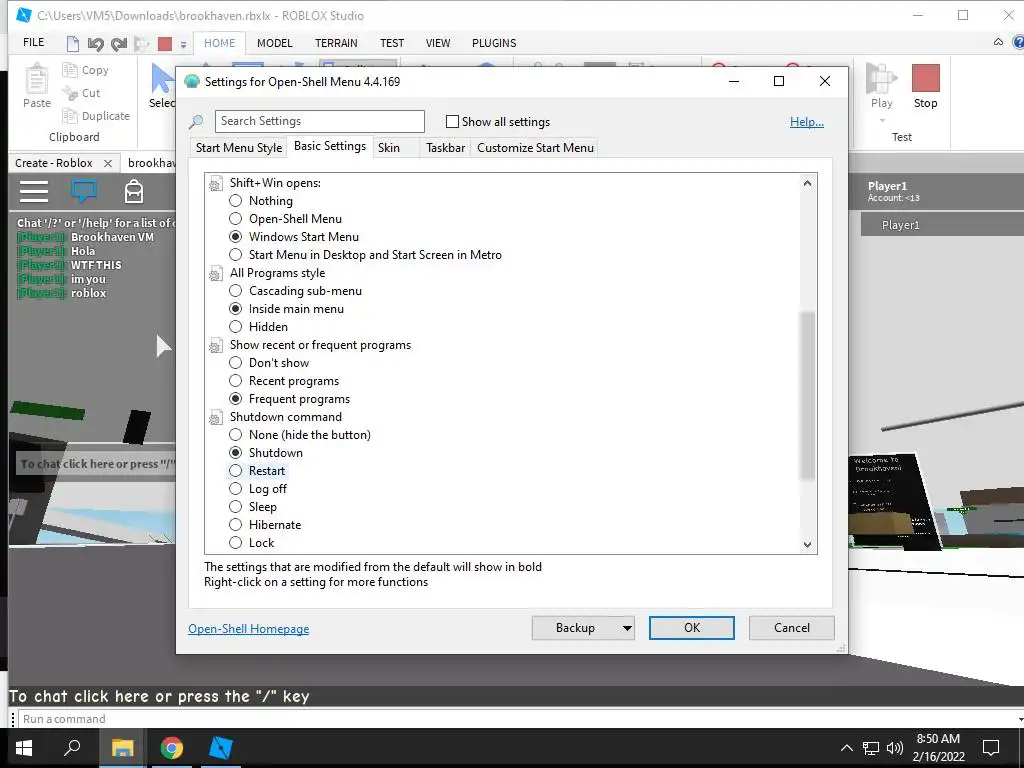Open the notification center icon
The image size is (1024, 768).
coord(991,748)
